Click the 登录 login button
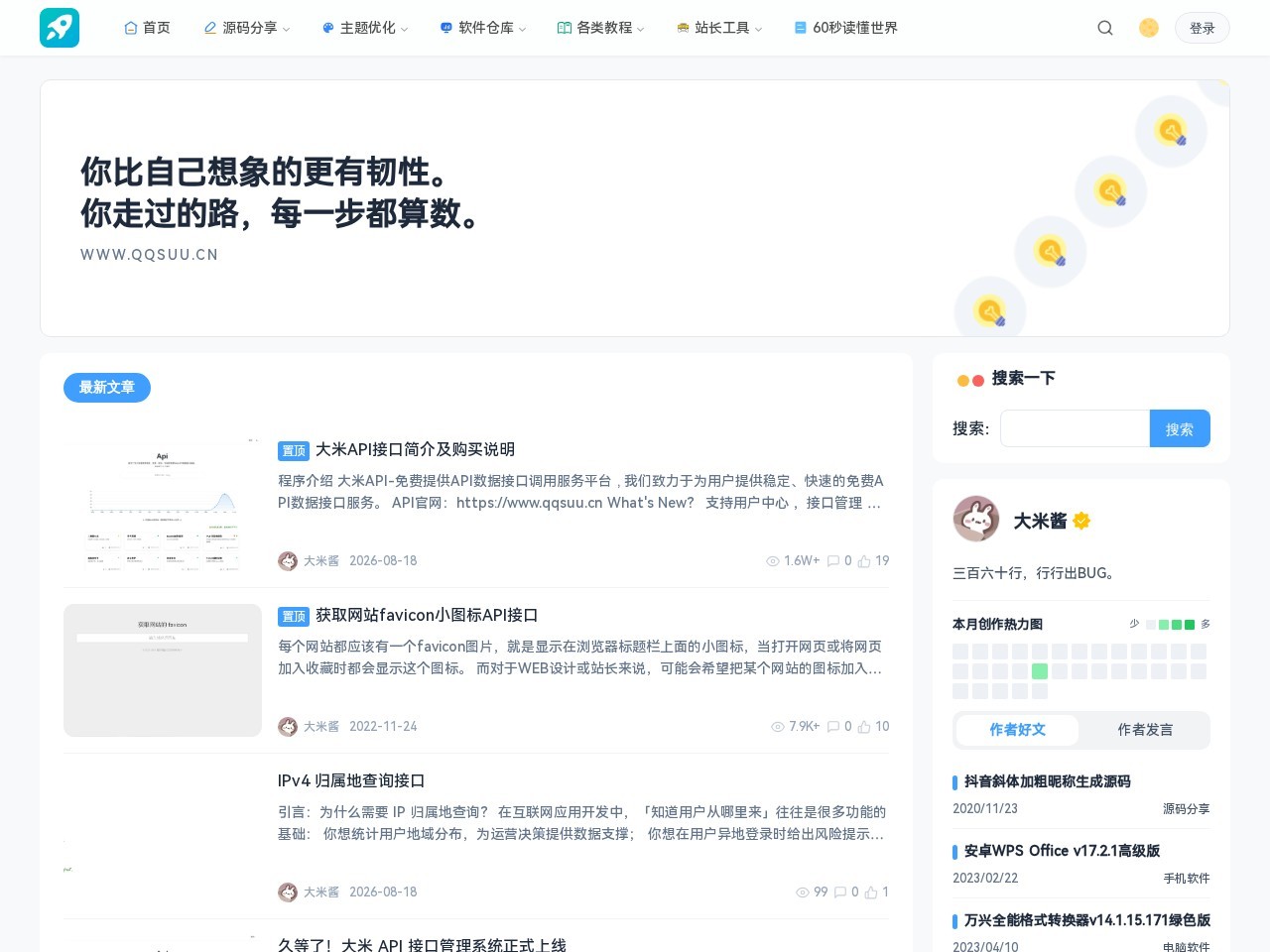1270x952 pixels. tap(1203, 28)
